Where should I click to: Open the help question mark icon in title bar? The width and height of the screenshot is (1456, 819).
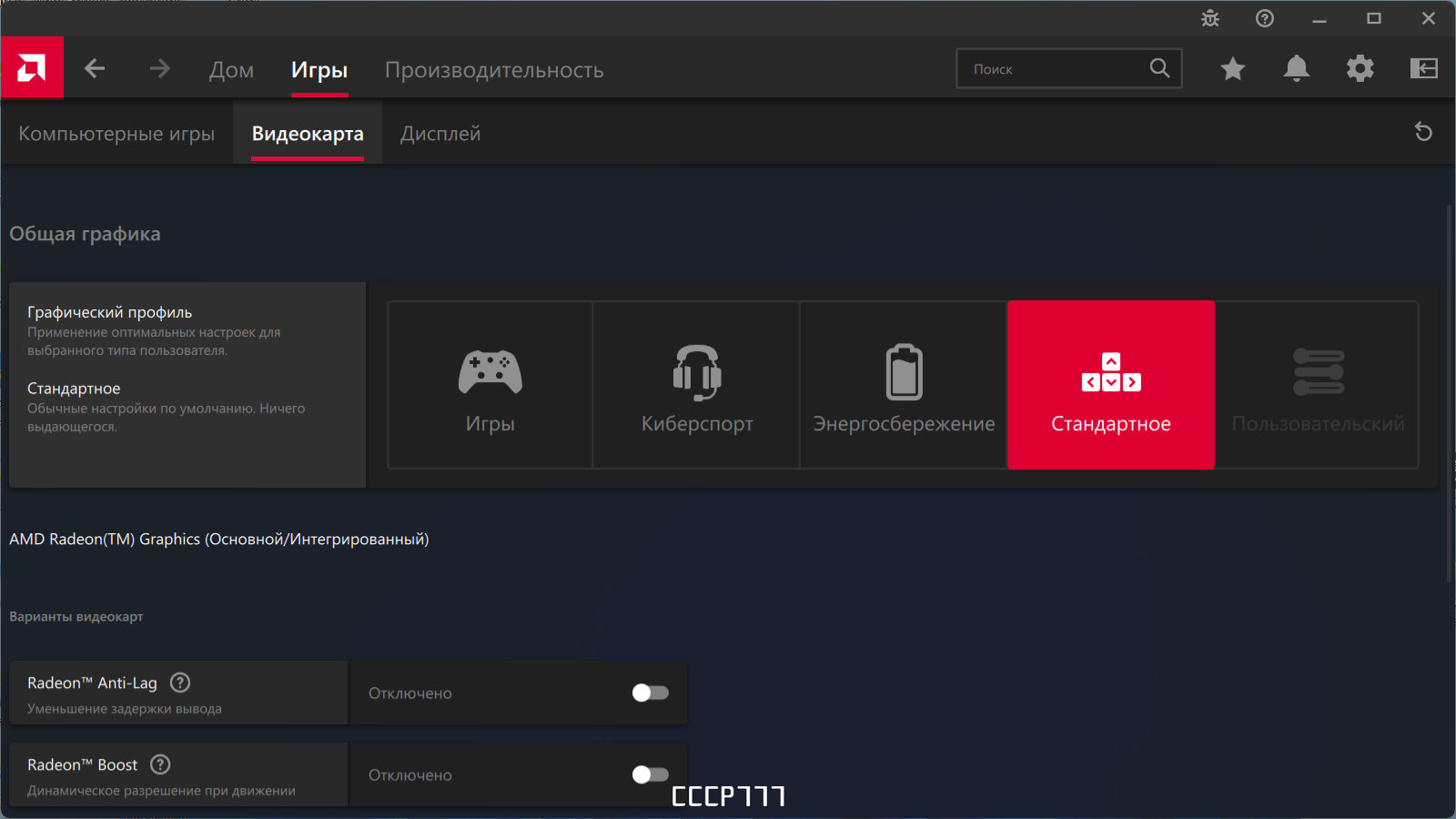click(1265, 18)
